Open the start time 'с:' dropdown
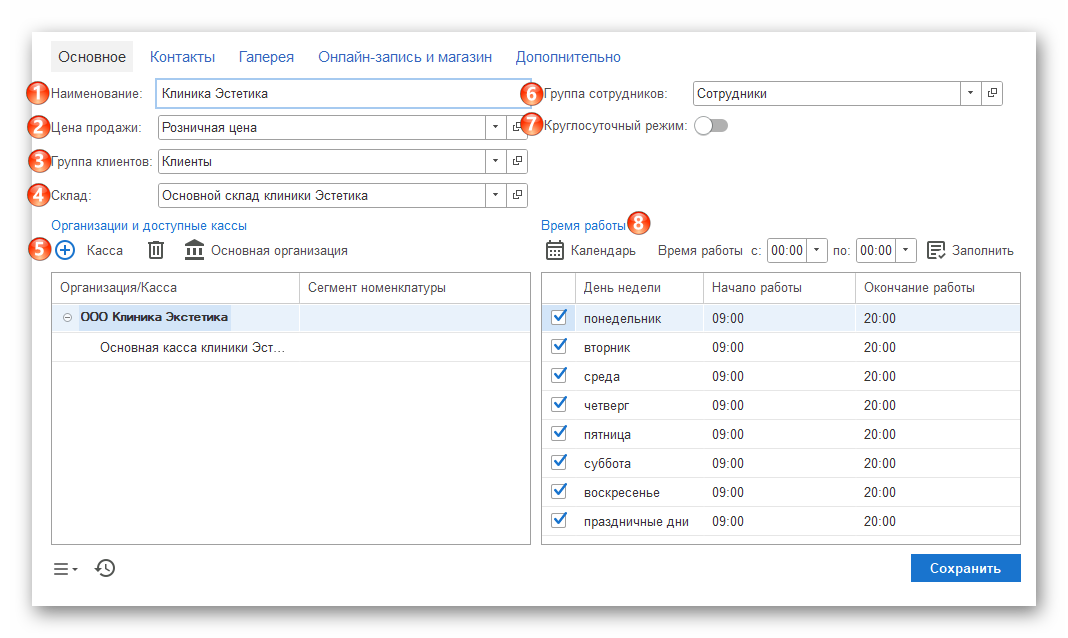 coord(817,250)
